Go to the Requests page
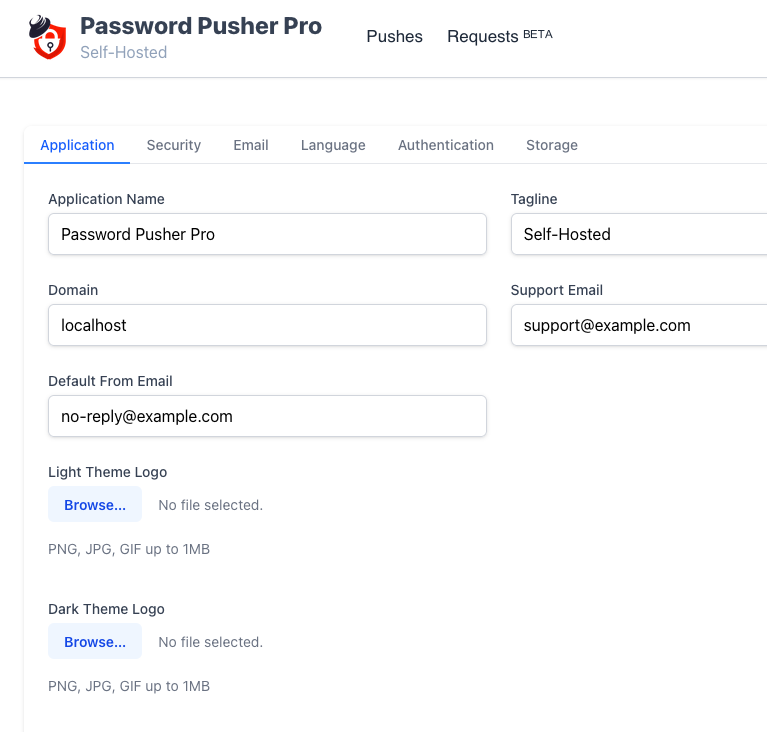Image resolution: width=767 pixels, height=732 pixels. (499, 37)
